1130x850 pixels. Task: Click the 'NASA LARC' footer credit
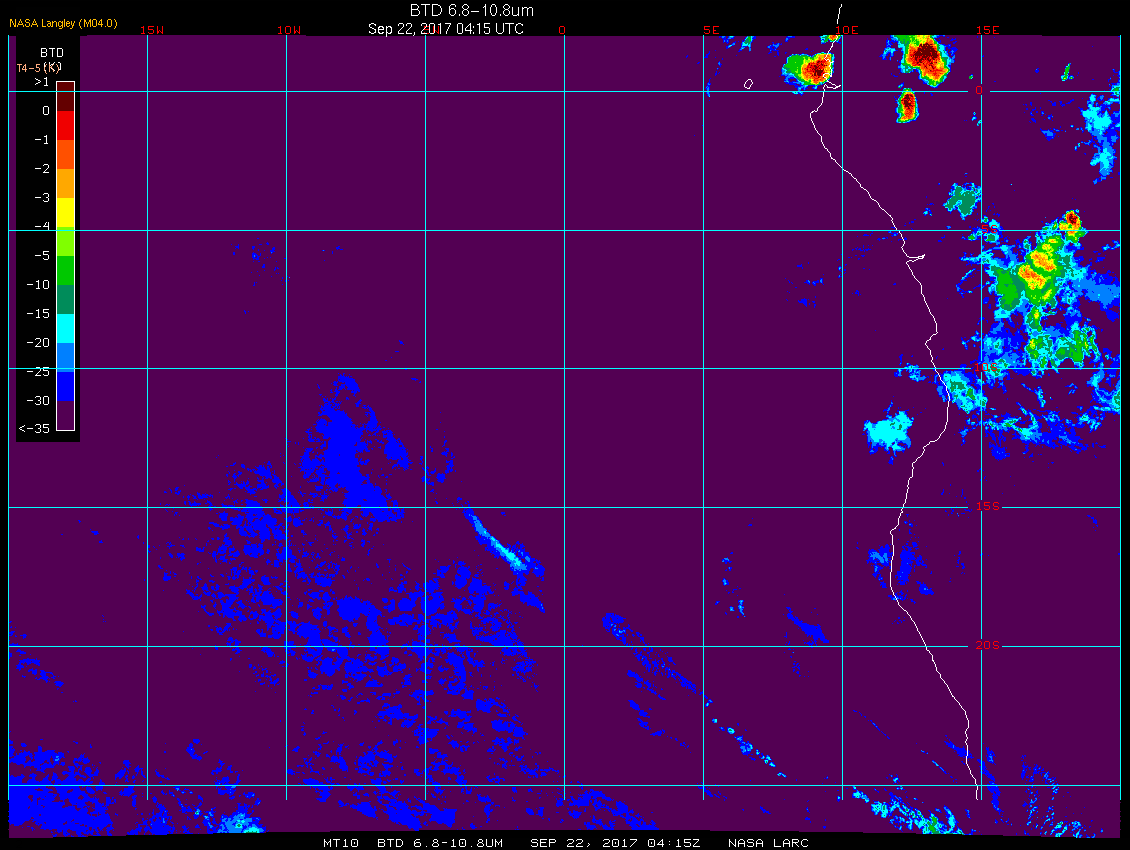(768, 843)
